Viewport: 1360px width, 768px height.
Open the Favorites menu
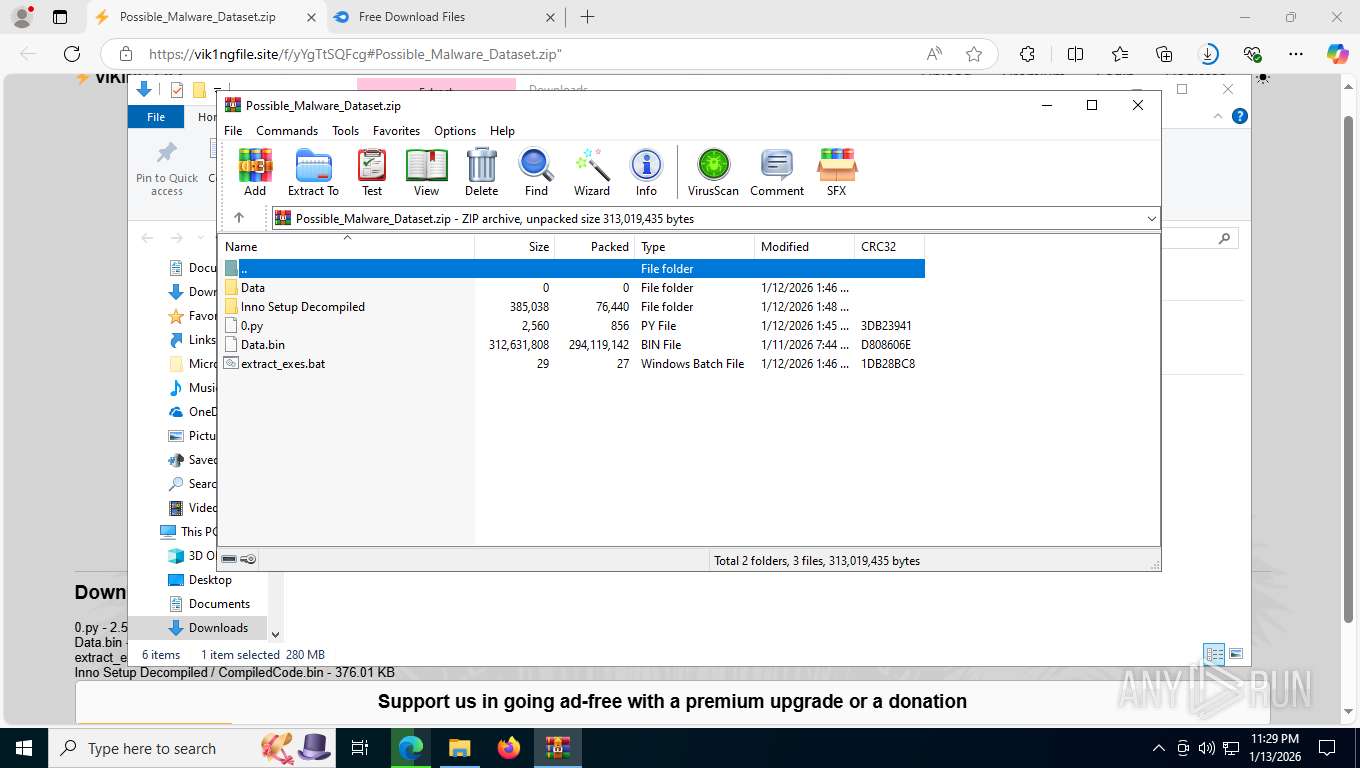[396, 131]
